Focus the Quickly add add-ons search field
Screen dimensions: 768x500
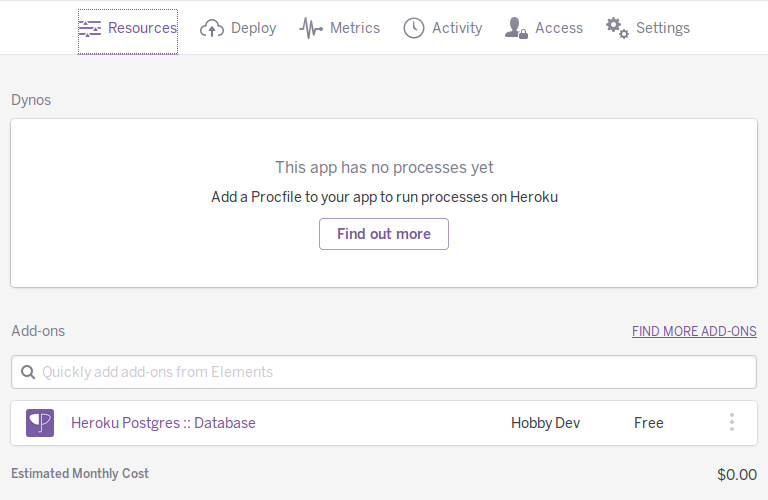[390, 372]
